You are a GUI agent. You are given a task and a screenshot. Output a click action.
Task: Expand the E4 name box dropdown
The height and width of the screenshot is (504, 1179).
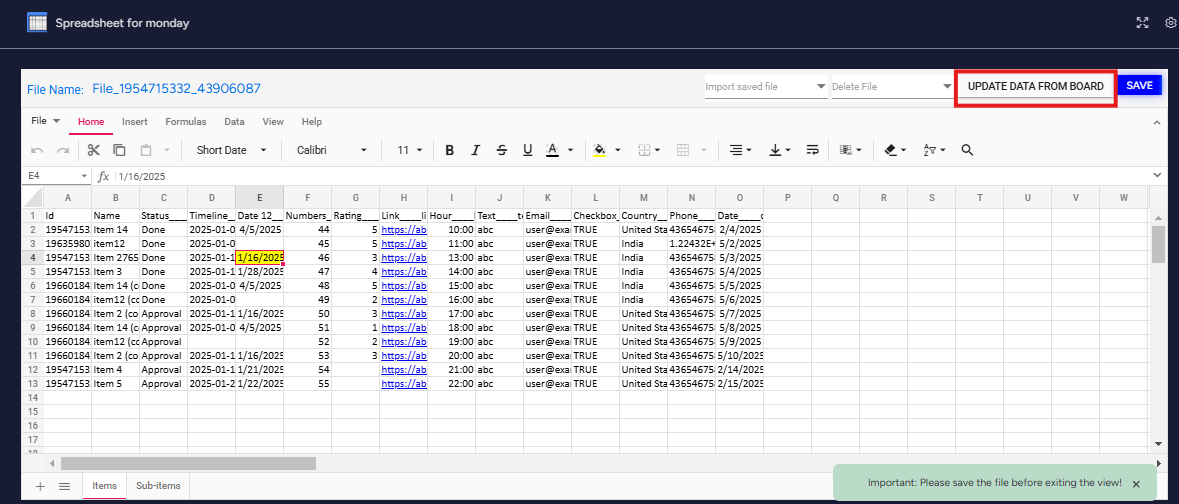[83, 176]
